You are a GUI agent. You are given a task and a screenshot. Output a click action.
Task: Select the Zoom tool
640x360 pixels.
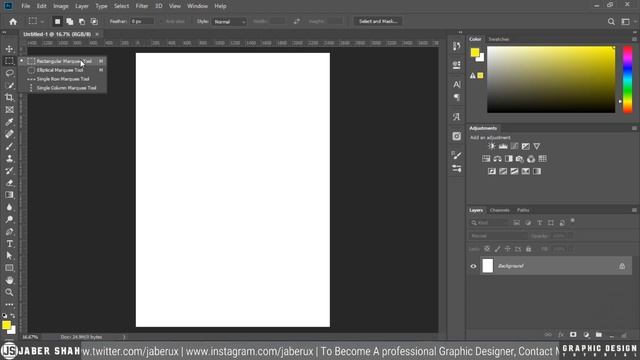[9, 292]
